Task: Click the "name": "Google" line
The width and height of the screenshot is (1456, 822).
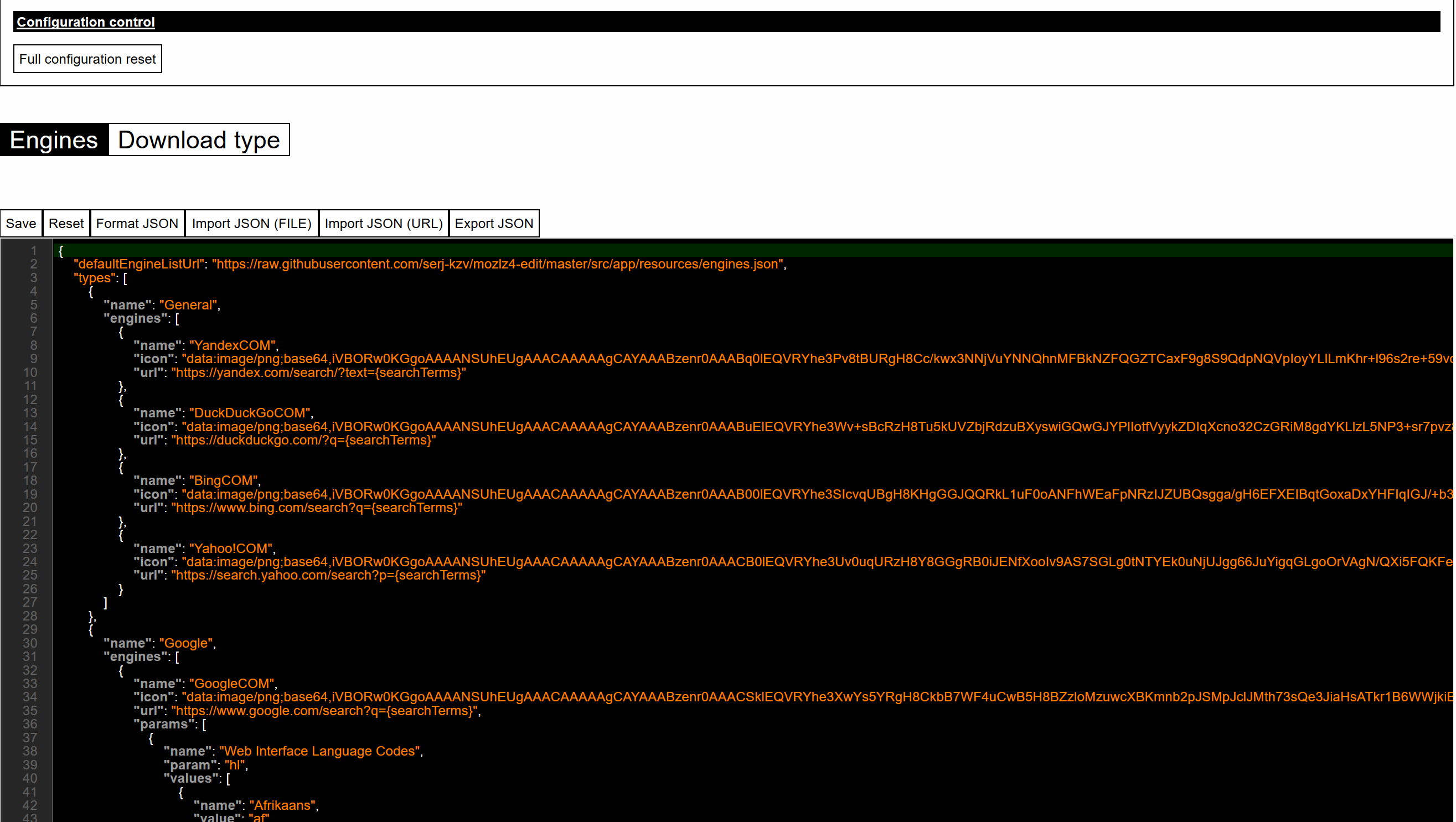Action: tap(159, 643)
